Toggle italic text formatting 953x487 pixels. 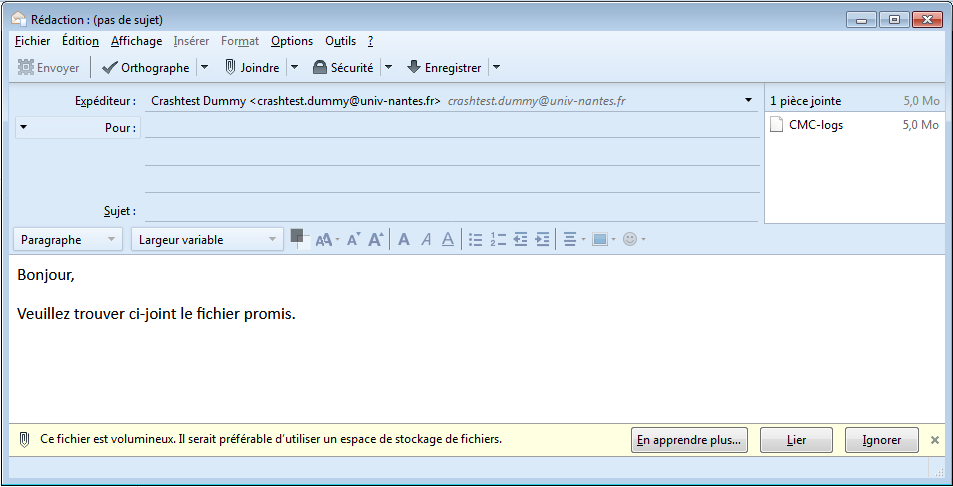(x=426, y=240)
